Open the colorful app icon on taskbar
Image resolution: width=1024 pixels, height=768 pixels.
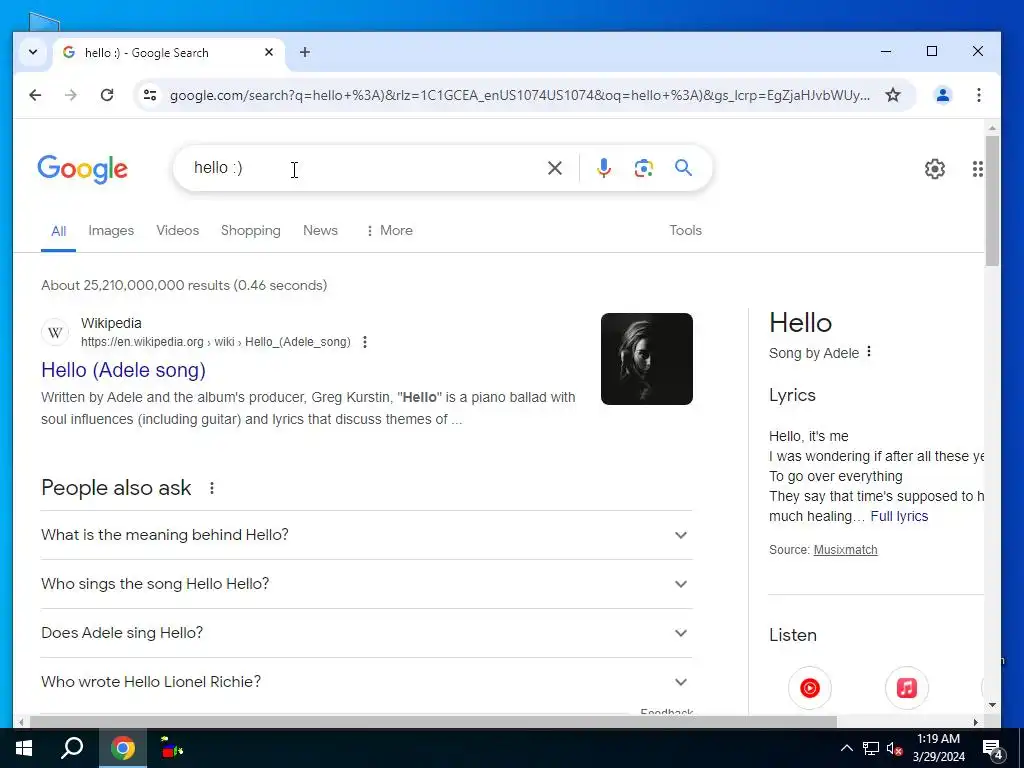point(172,748)
